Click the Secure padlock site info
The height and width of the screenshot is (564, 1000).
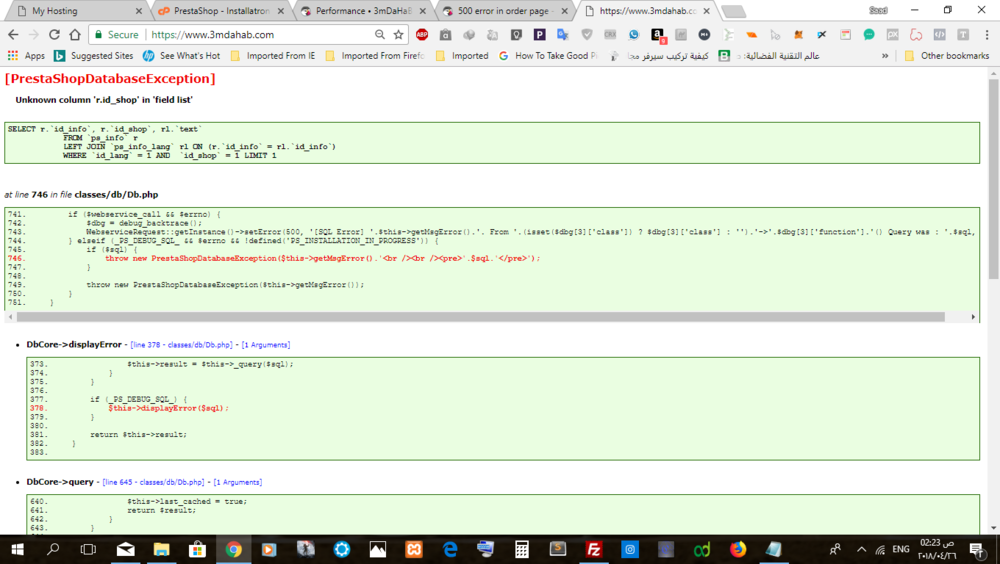pos(117,34)
